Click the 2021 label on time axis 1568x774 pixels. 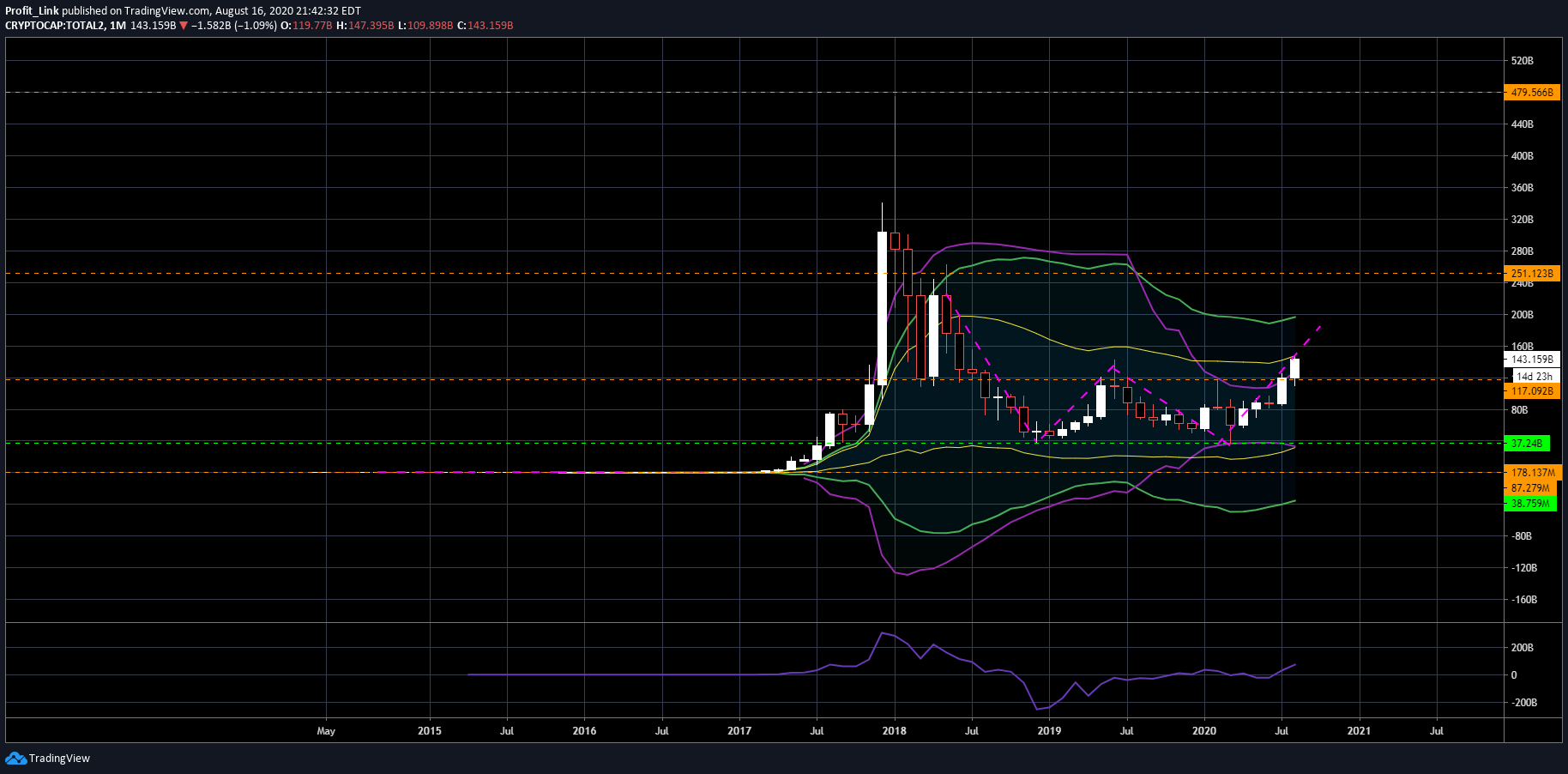[1359, 731]
